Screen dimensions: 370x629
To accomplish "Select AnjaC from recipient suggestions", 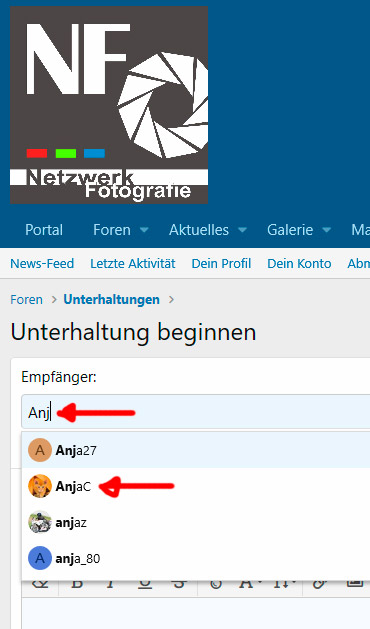I will (x=196, y=486).
